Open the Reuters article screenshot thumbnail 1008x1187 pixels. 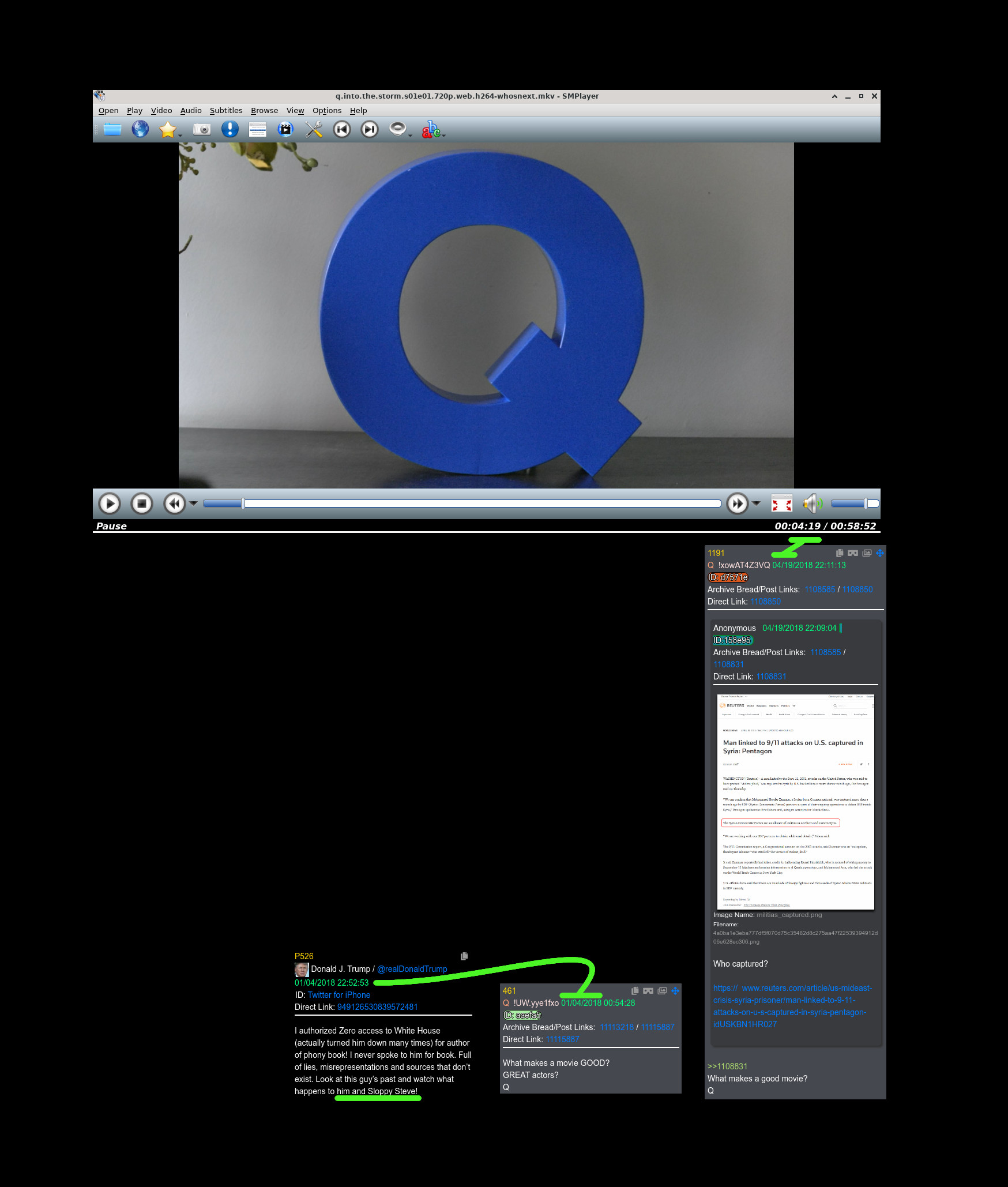796,802
